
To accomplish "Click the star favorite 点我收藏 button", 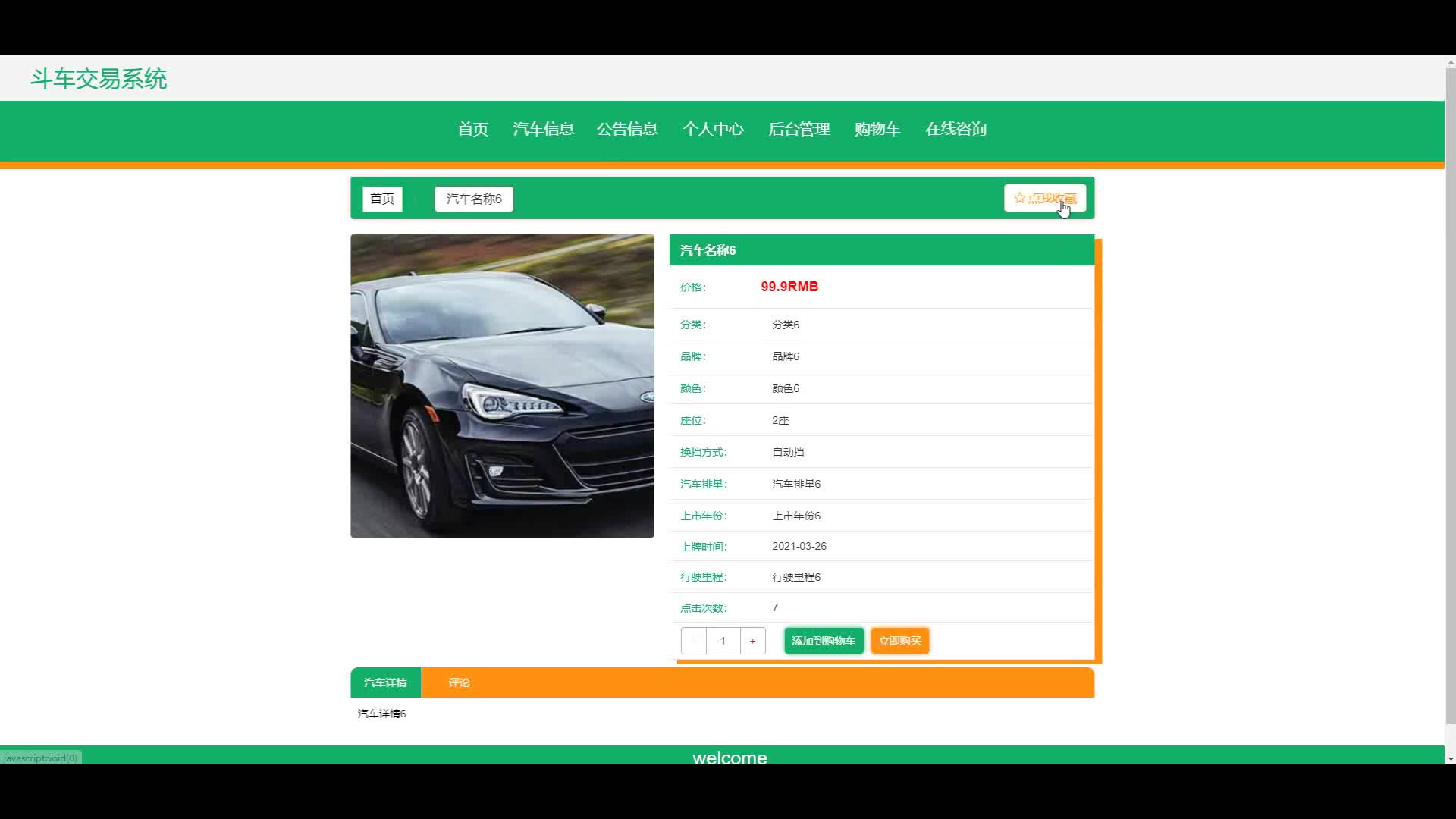I will click(x=1044, y=198).
